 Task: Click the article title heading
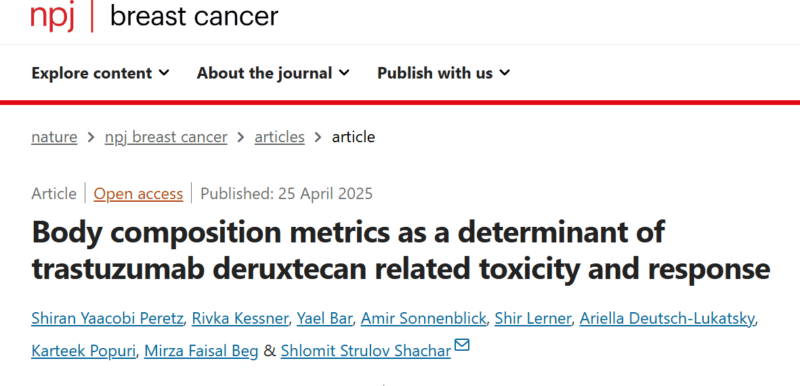401,250
